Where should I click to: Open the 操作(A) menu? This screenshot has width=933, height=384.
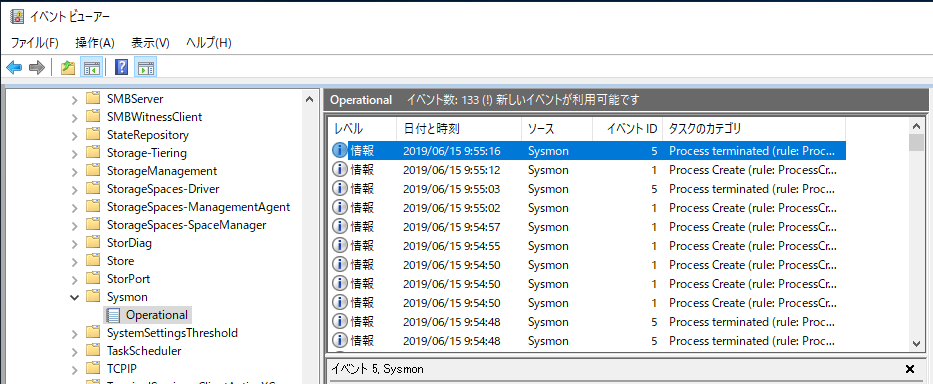95,43
